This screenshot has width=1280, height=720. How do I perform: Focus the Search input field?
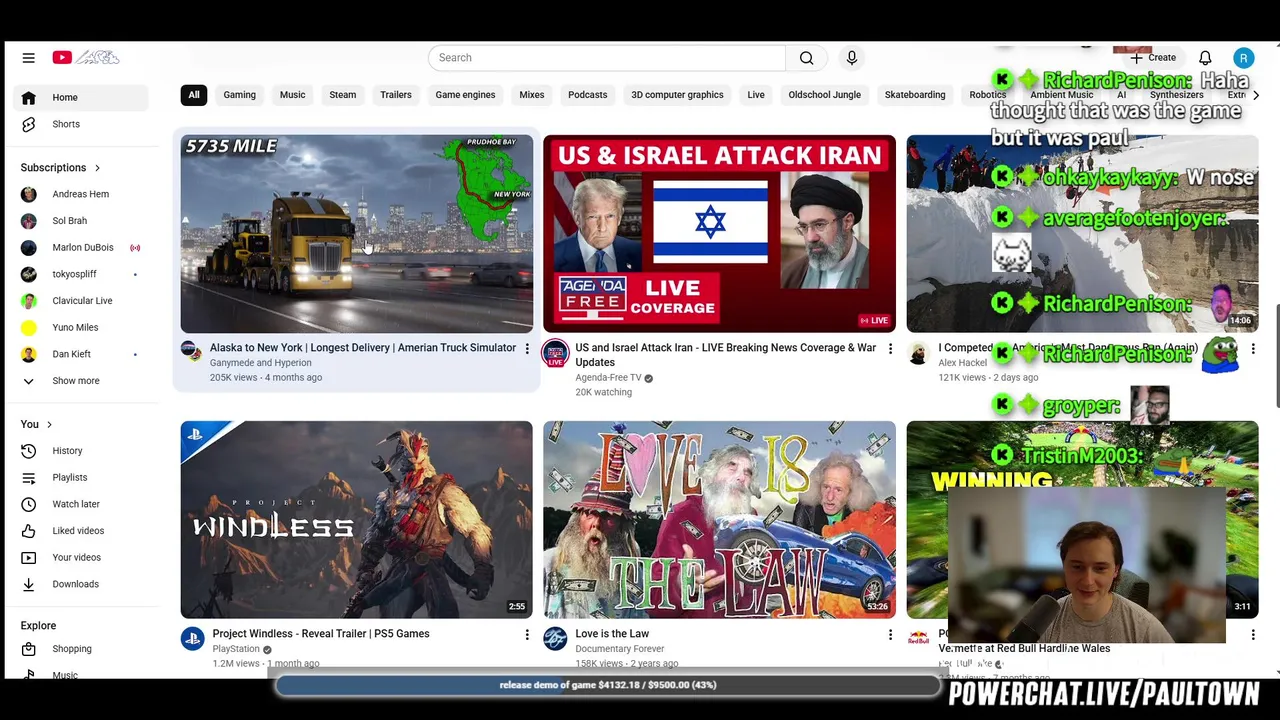pos(607,58)
